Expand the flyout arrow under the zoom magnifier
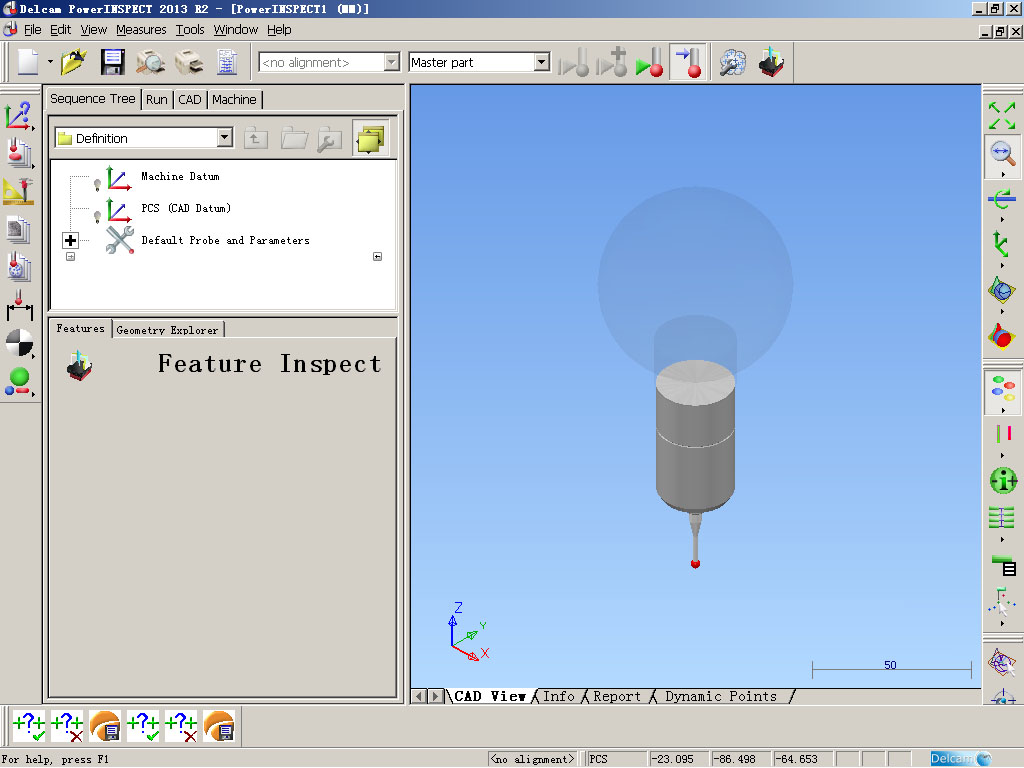The width and height of the screenshot is (1024, 768). click(x=1002, y=175)
